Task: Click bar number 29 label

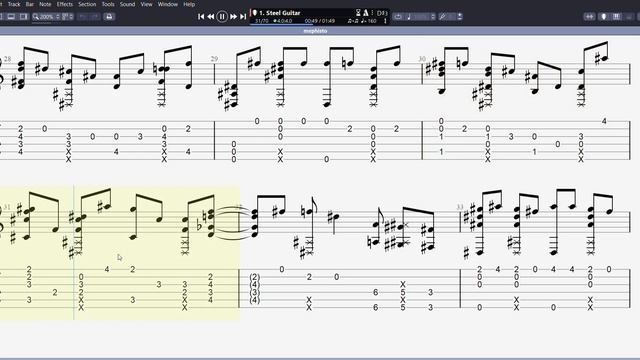Action: (x=214, y=59)
